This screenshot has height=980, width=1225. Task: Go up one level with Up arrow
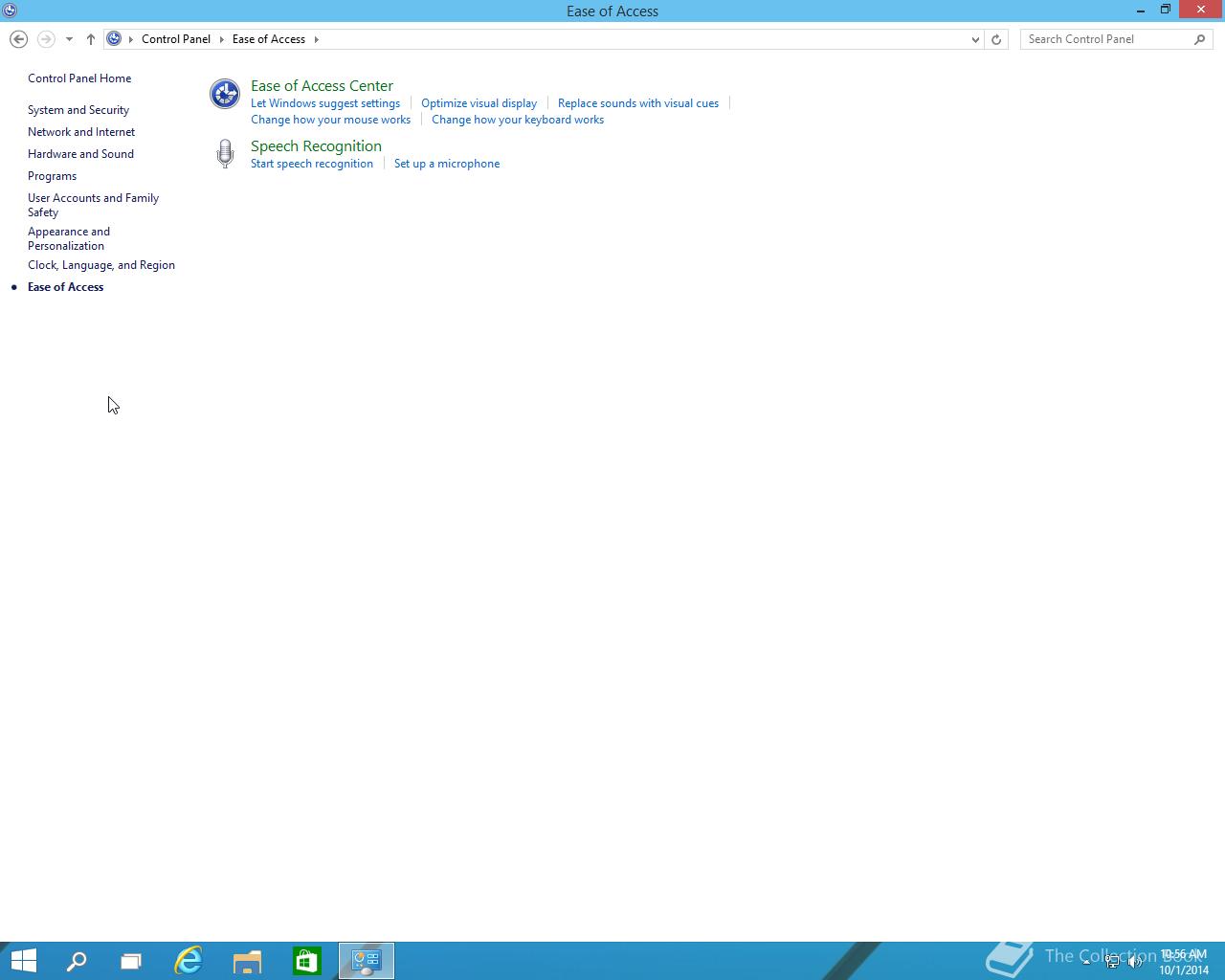(x=91, y=39)
